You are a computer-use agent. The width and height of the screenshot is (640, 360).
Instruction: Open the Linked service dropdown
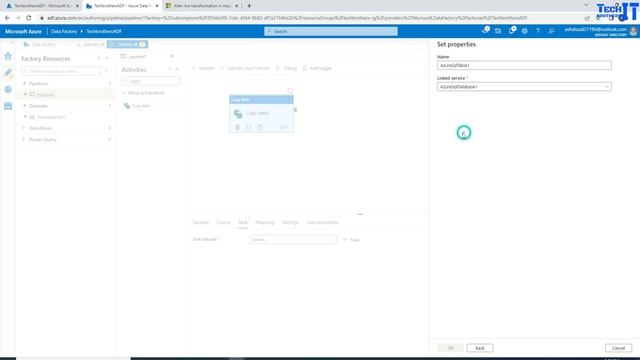524,87
